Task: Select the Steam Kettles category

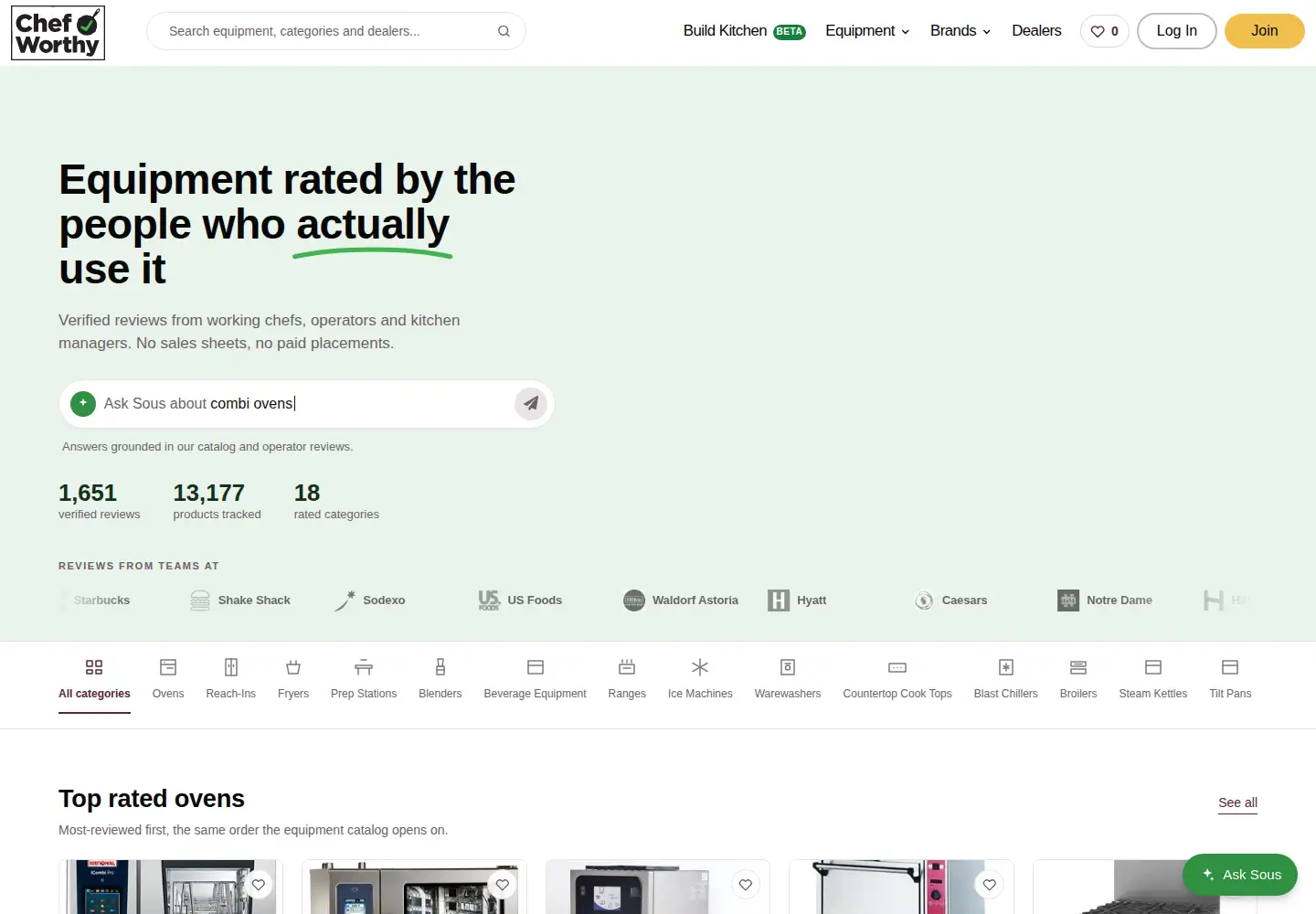Action: point(1153,679)
